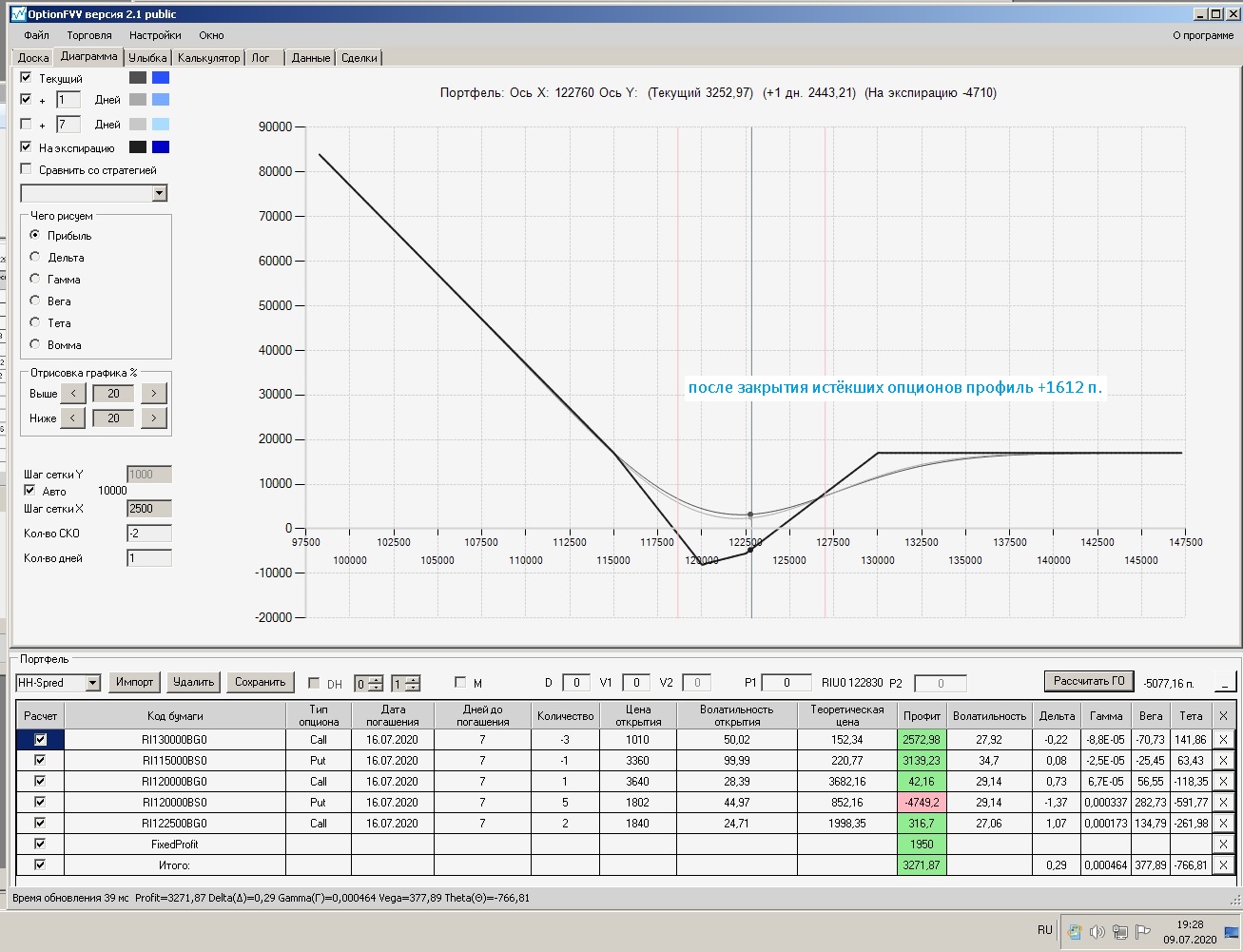The height and width of the screenshot is (952, 1243).
Task: Click the OptionFVV title bar app icon
Action: click(17, 14)
